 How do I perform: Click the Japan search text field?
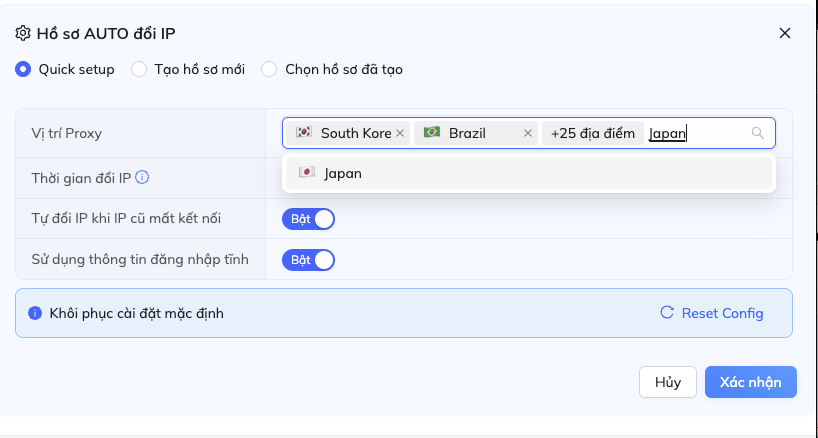pyautogui.click(x=690, y=133)
